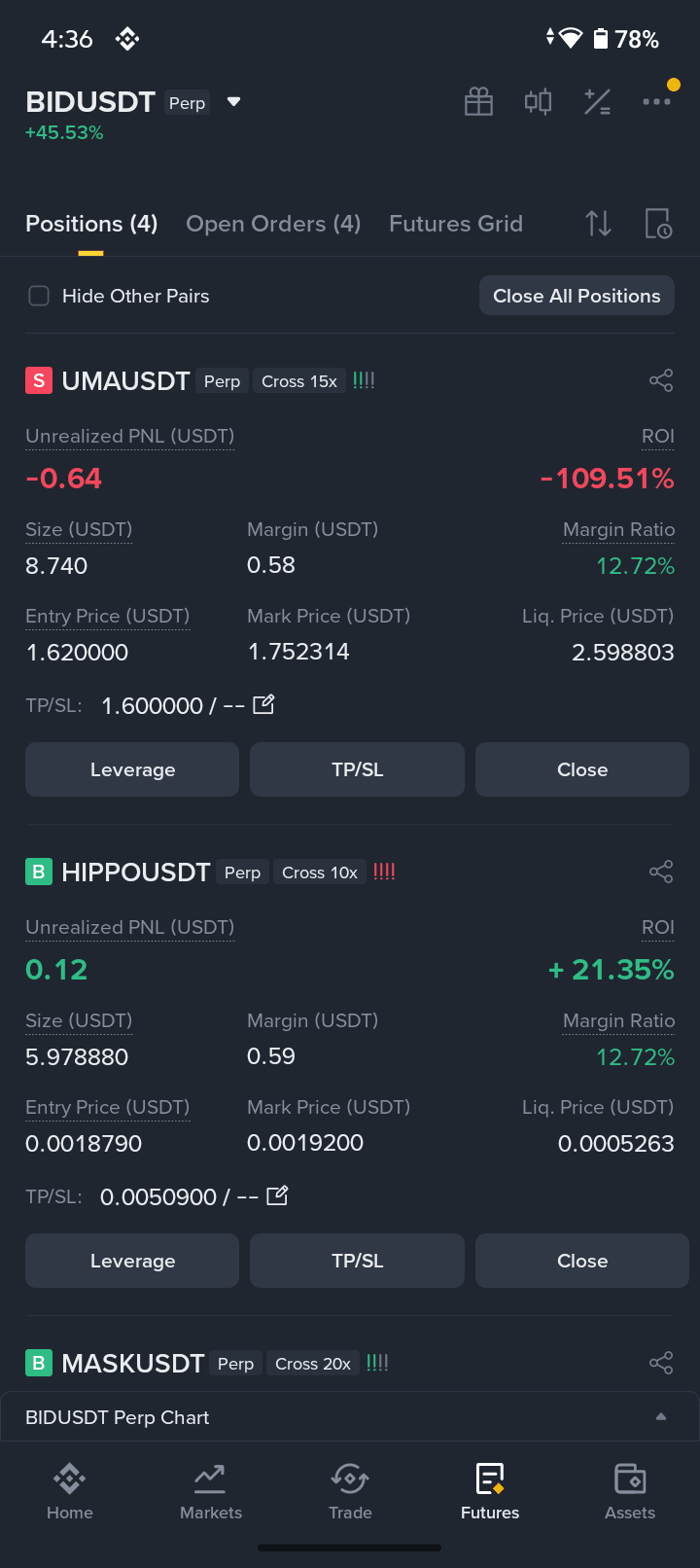The image size is (700, 1568).
Task: Open Markets in bottom navigation
Action: click(210, 1491)
